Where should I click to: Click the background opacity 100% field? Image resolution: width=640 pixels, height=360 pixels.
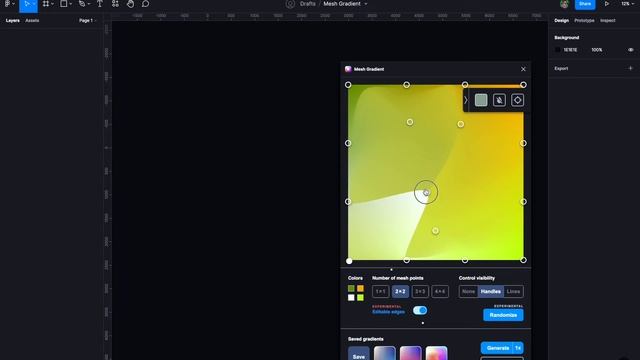tap(597, 50)
